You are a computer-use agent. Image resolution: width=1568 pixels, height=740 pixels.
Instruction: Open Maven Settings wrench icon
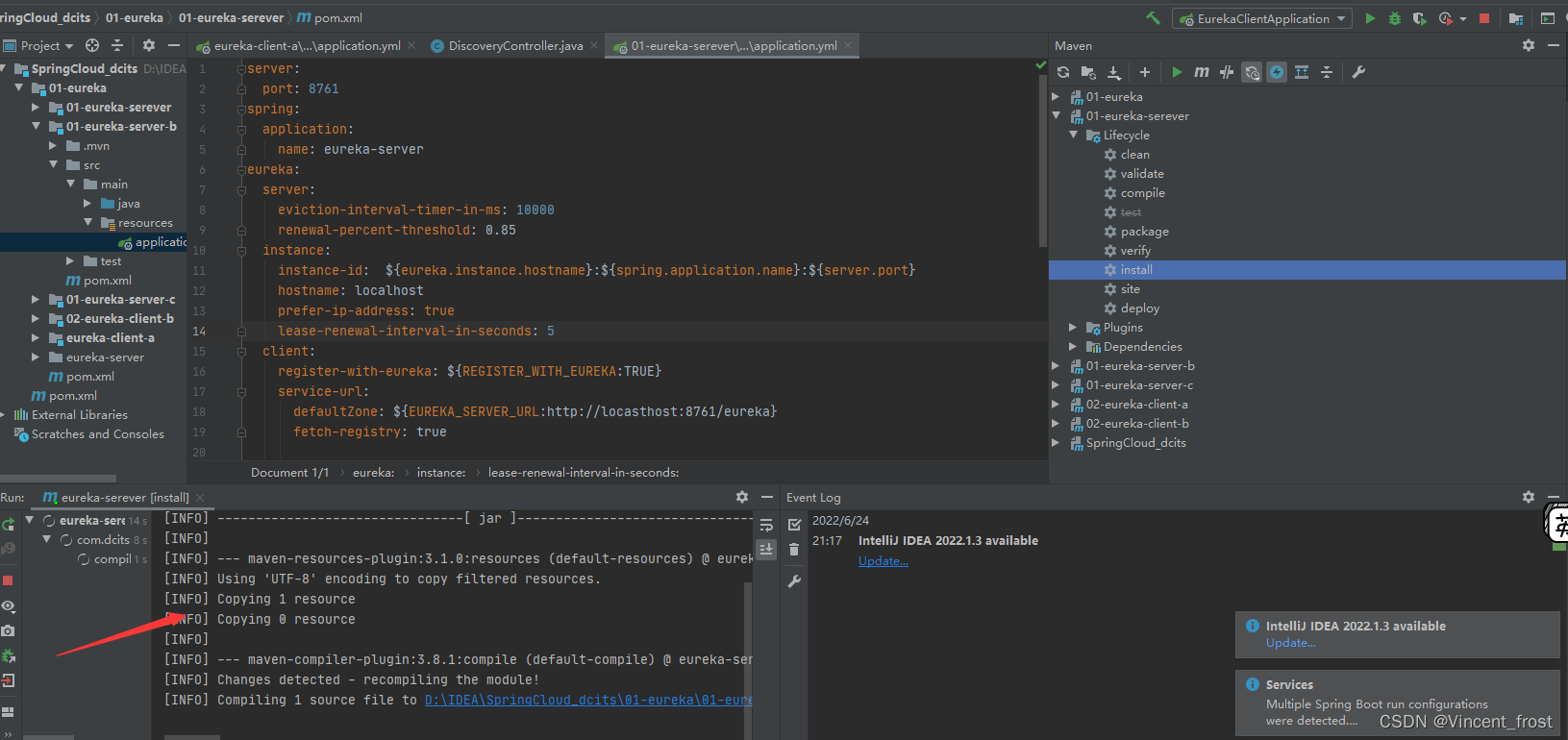pyautogui.click(x=1358, y=72)
